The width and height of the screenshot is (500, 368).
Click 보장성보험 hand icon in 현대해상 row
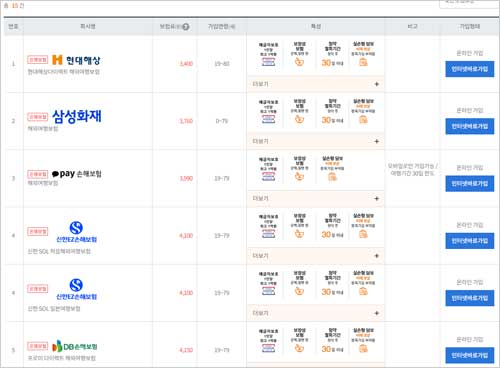(299, 62)
